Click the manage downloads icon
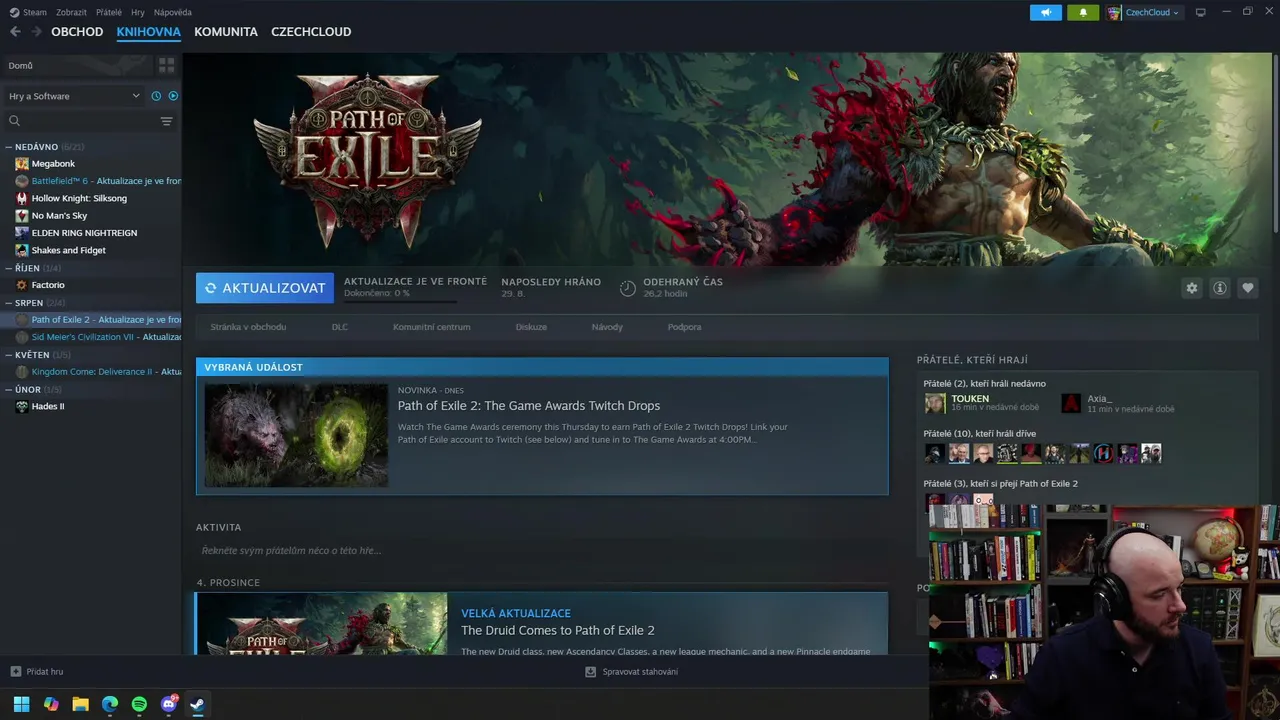 tap(591, 672)
